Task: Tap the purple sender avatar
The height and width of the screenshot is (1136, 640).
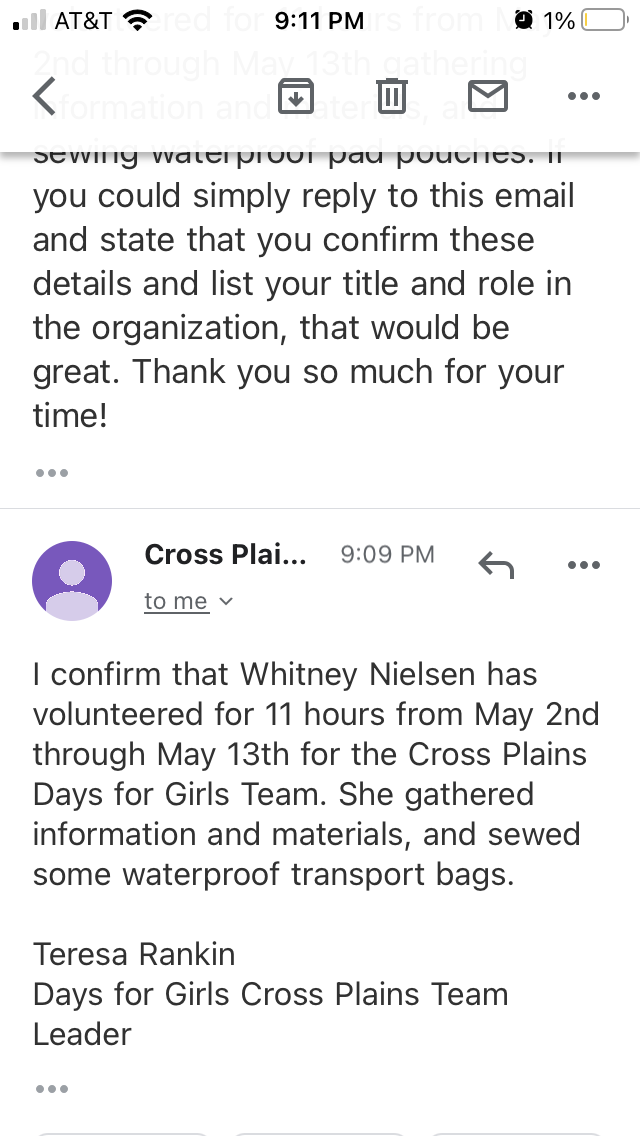Action: [72, 581]
